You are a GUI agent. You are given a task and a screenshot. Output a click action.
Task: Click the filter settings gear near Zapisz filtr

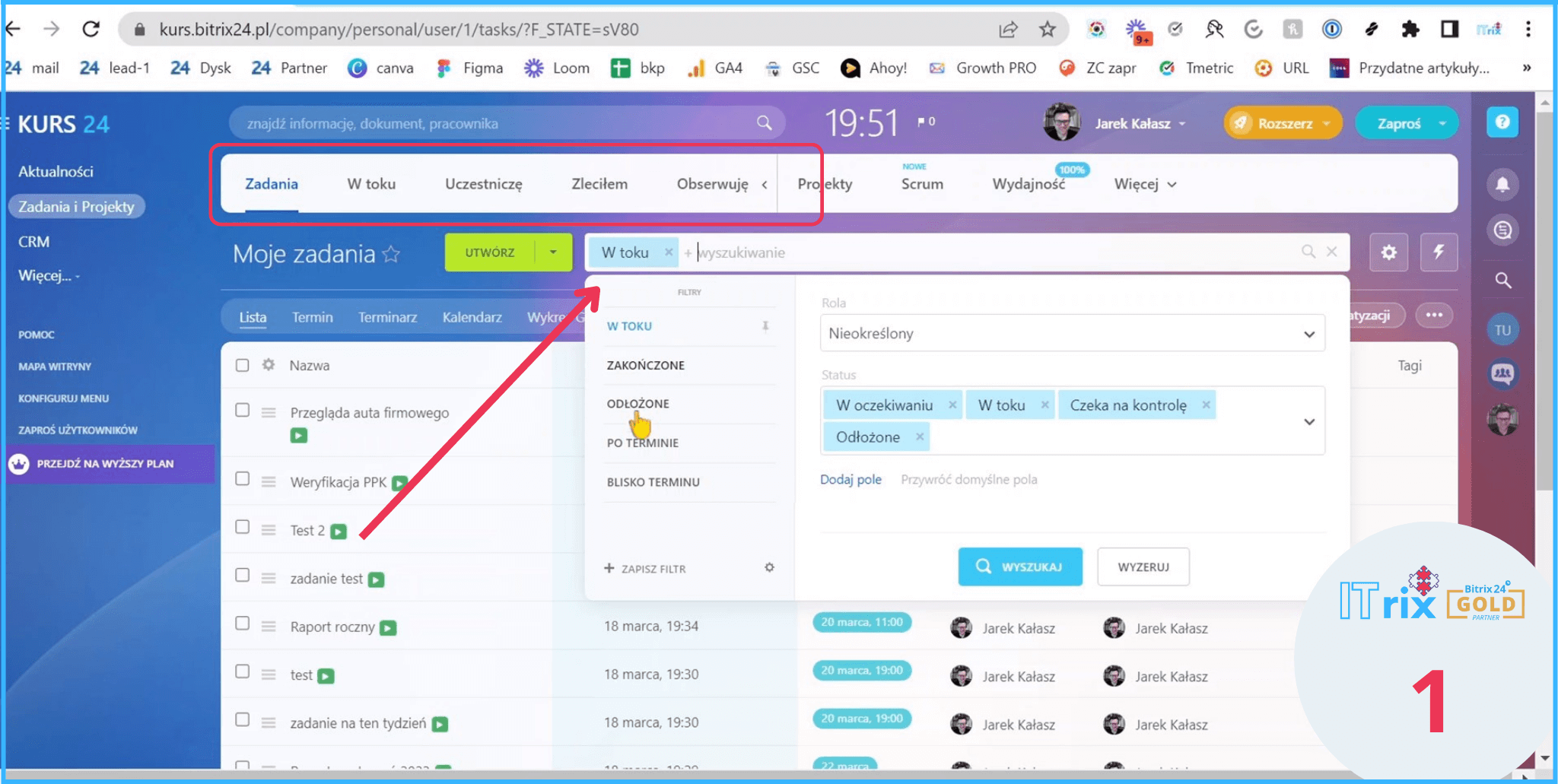769,567
